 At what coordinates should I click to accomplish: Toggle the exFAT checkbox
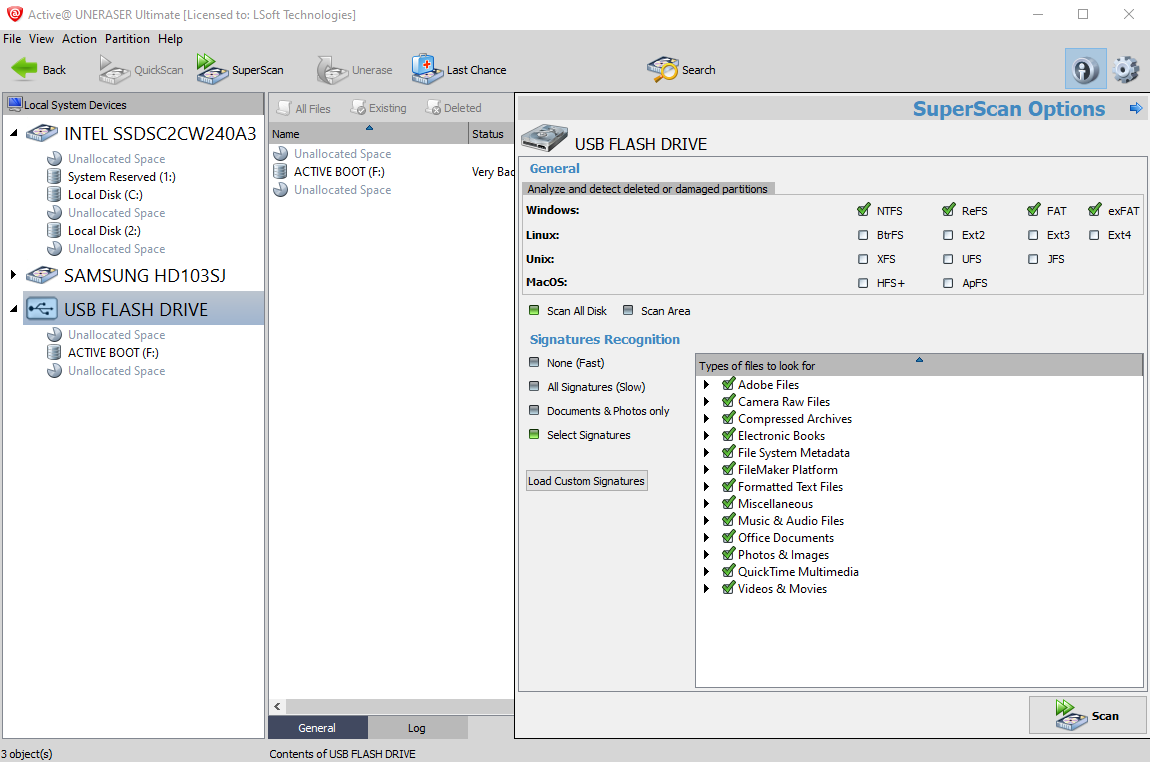click(x=1095, y=210)
